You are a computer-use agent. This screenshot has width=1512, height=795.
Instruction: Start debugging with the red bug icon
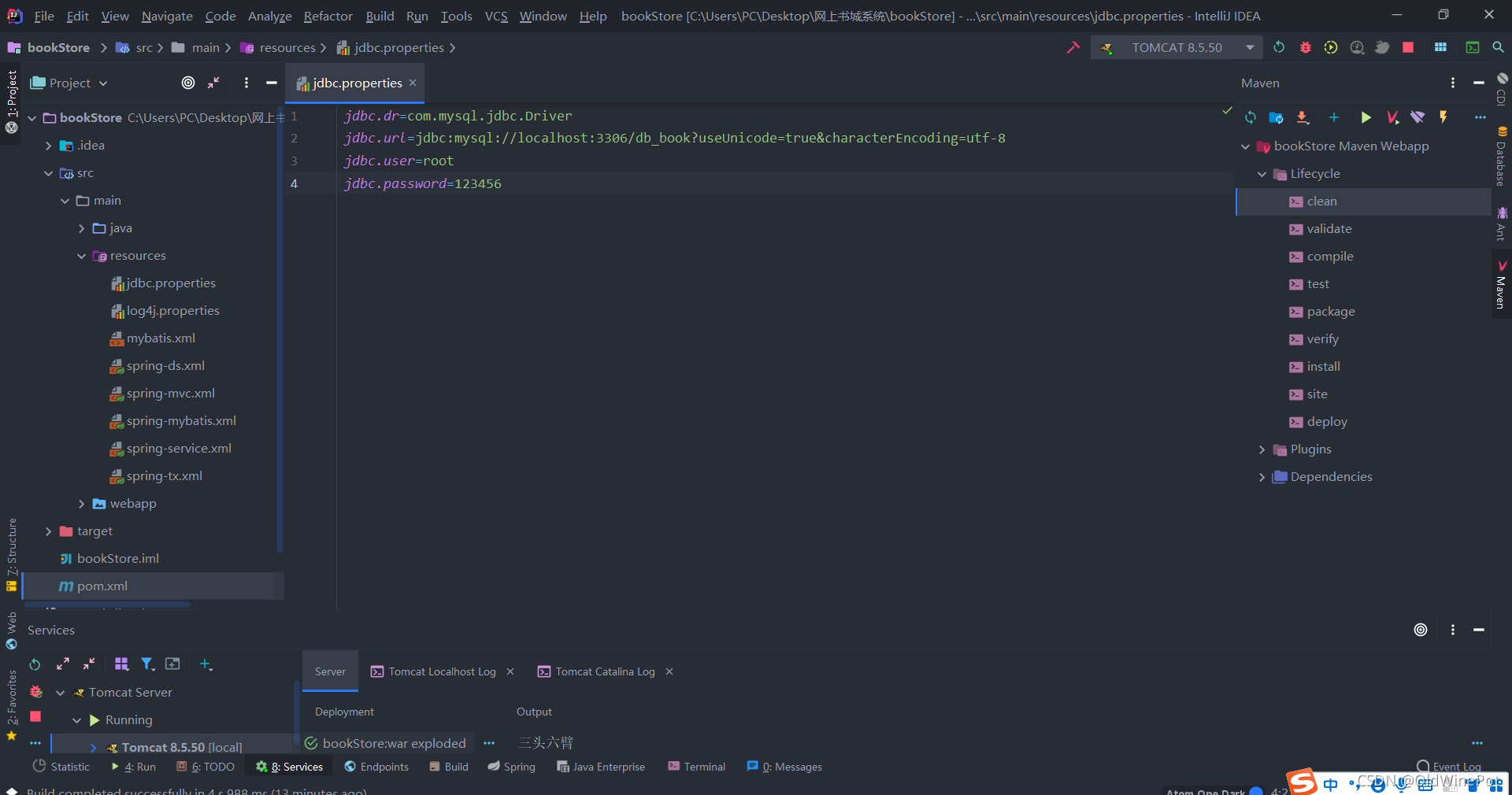click(x=1305, y=47)
